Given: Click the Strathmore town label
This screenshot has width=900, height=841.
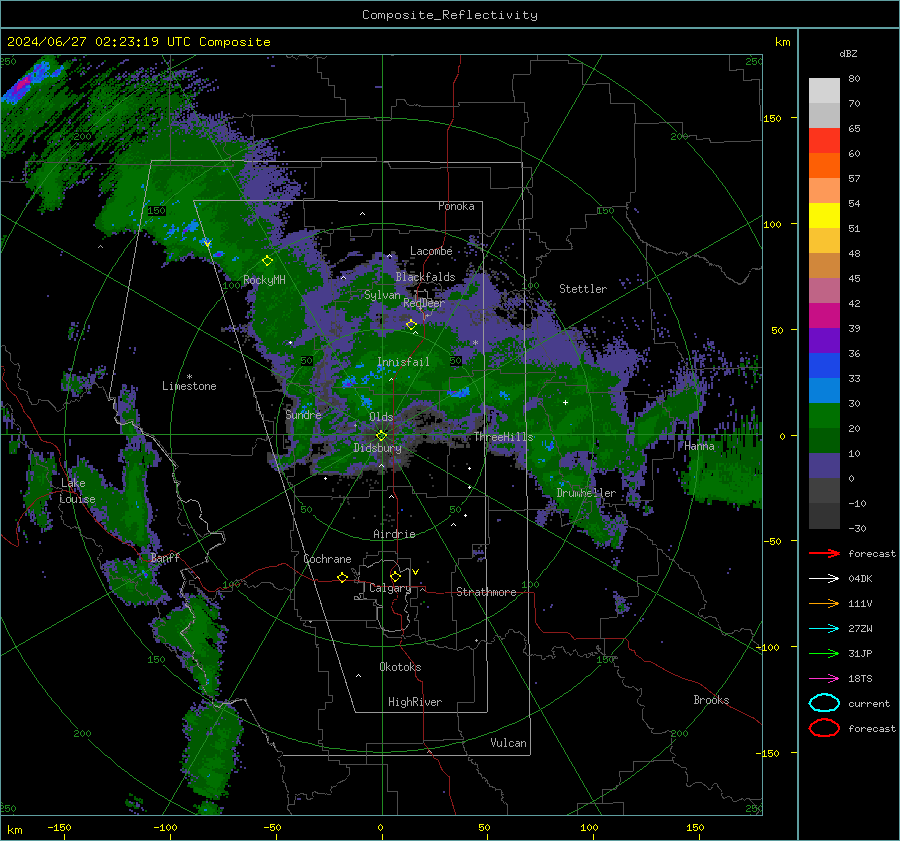Looking at the screenshot, I should pos(486,592).
